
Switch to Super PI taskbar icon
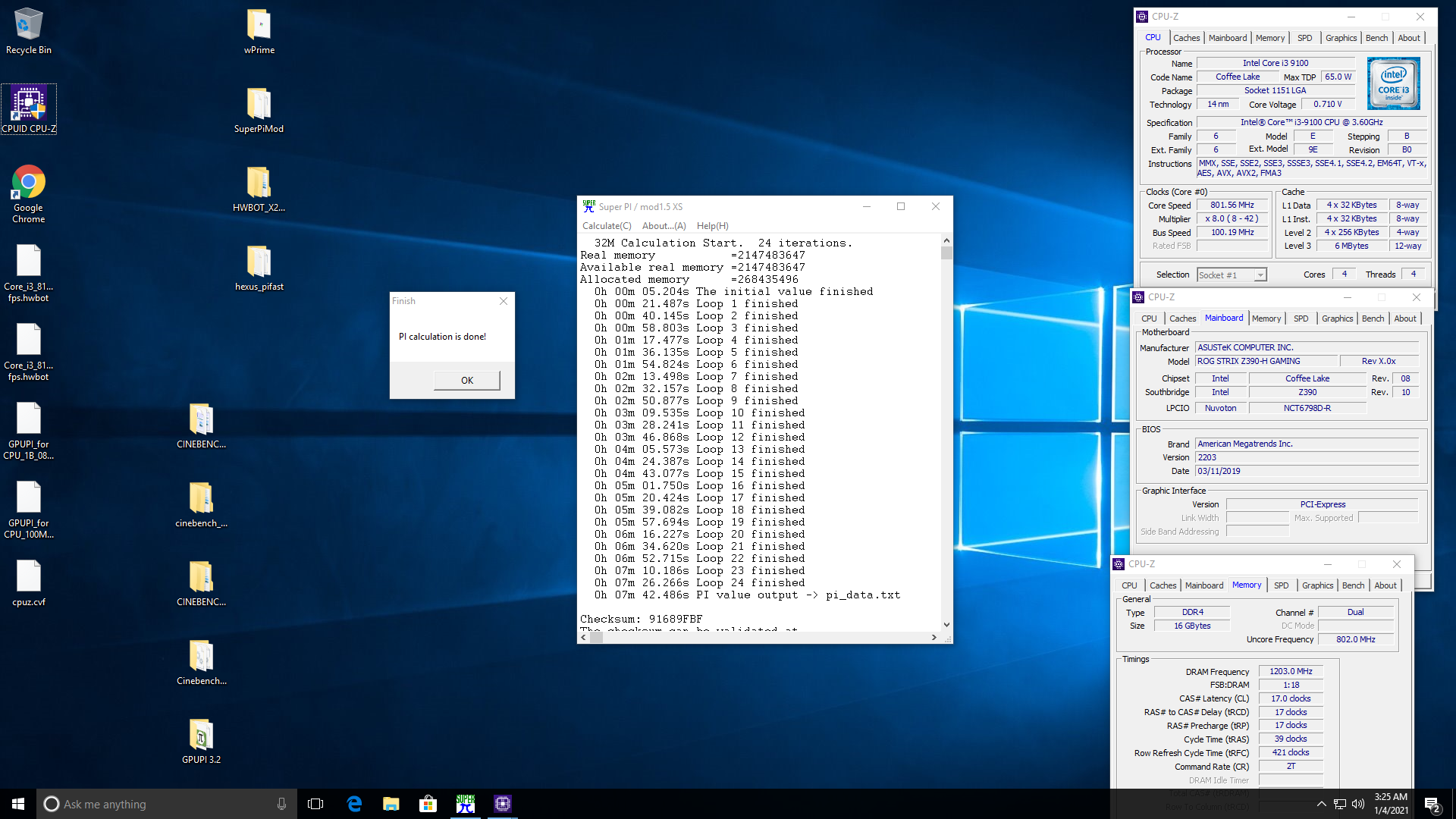point(466,804)
